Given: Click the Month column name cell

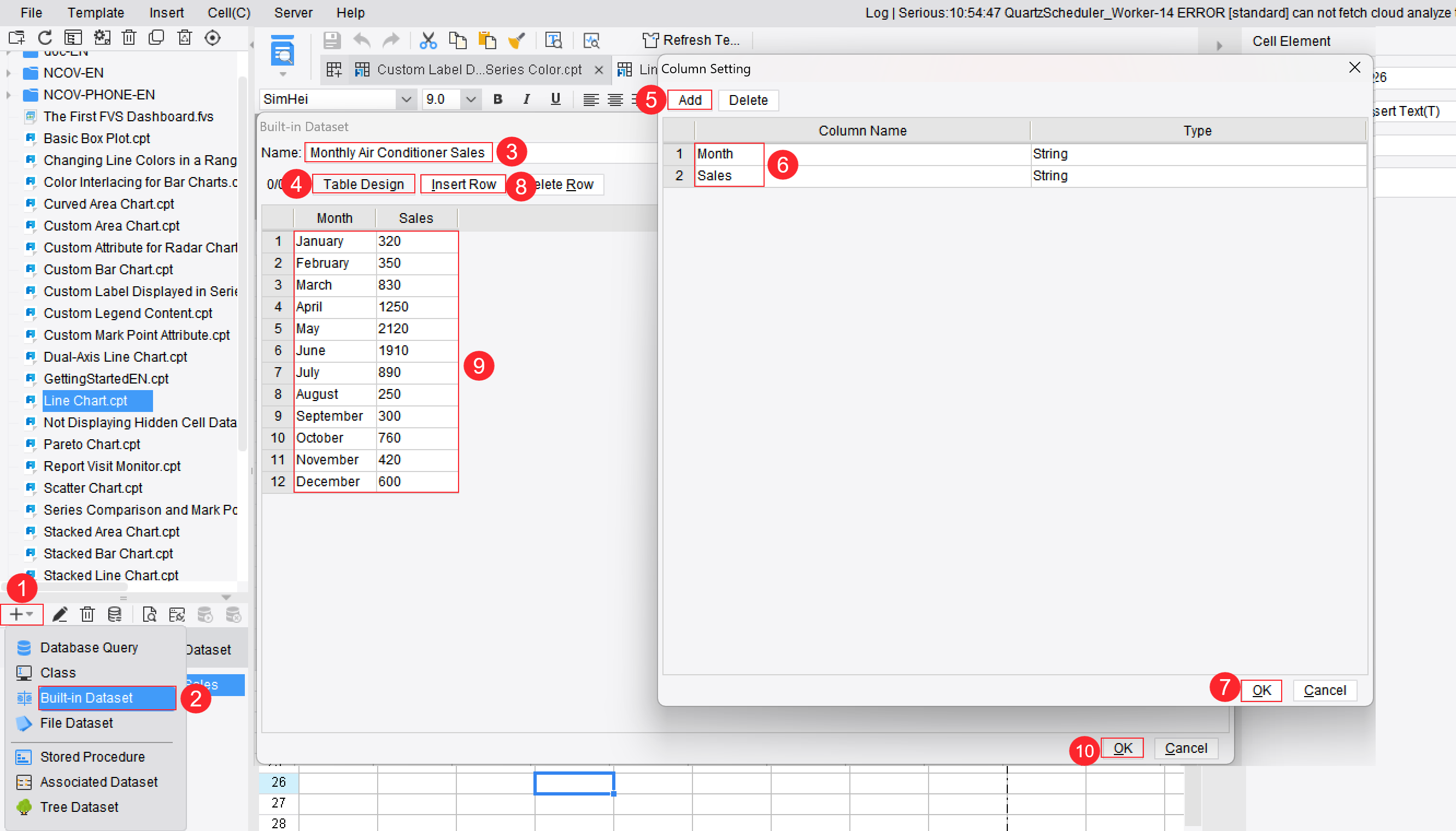Looking at the screenshot, I should click(x=862, y=154).
